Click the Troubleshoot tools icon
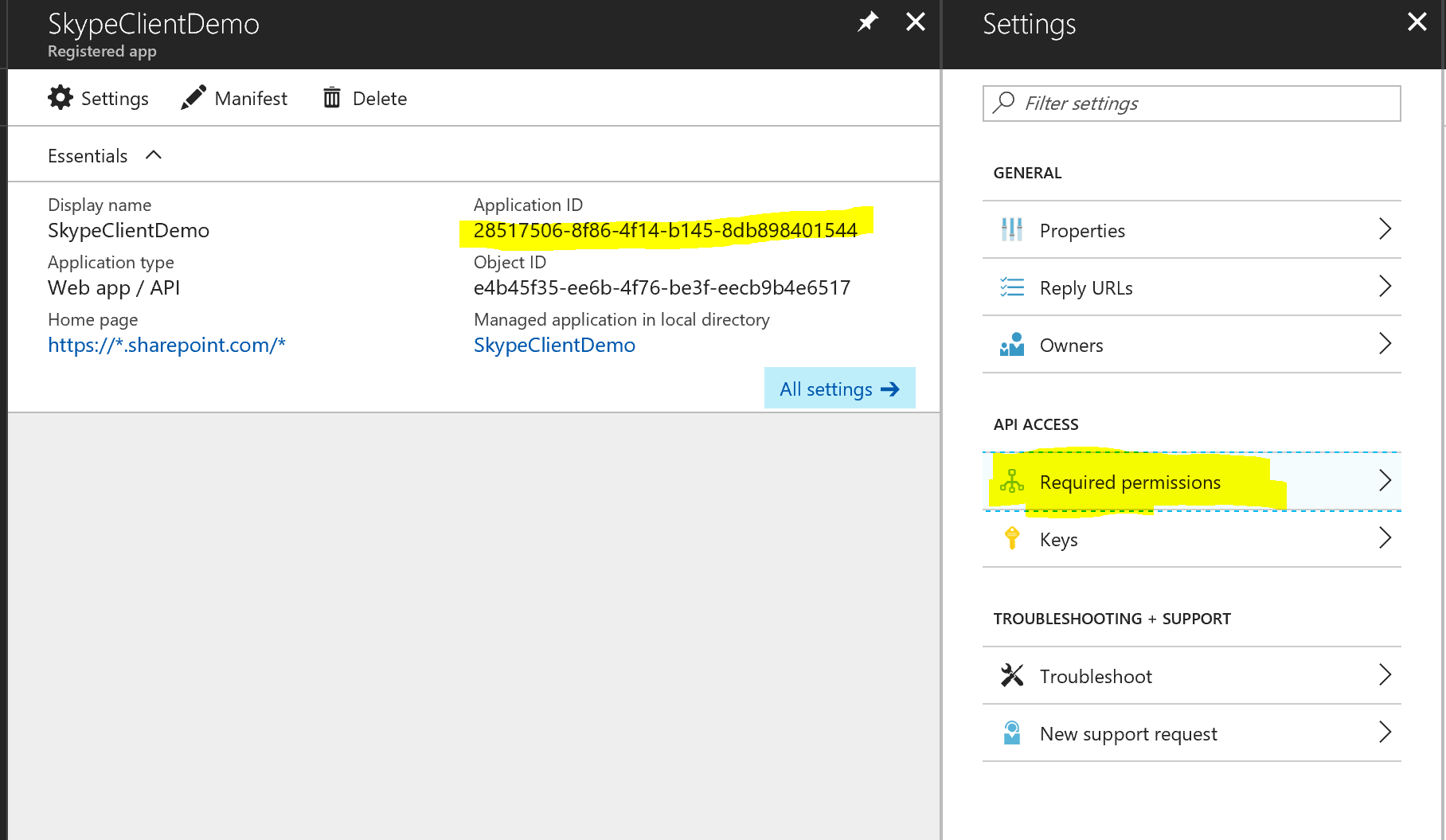 pyautogui.click(x=1012, y=675)
